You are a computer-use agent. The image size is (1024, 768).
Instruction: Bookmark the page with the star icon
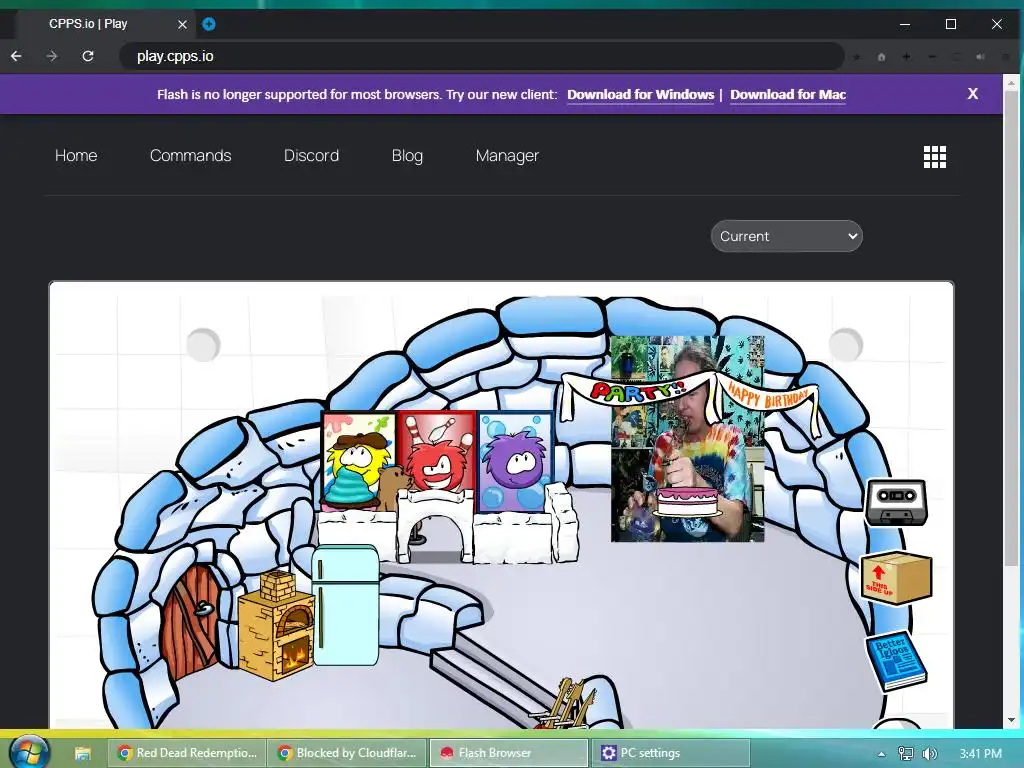tap(857, 57)
